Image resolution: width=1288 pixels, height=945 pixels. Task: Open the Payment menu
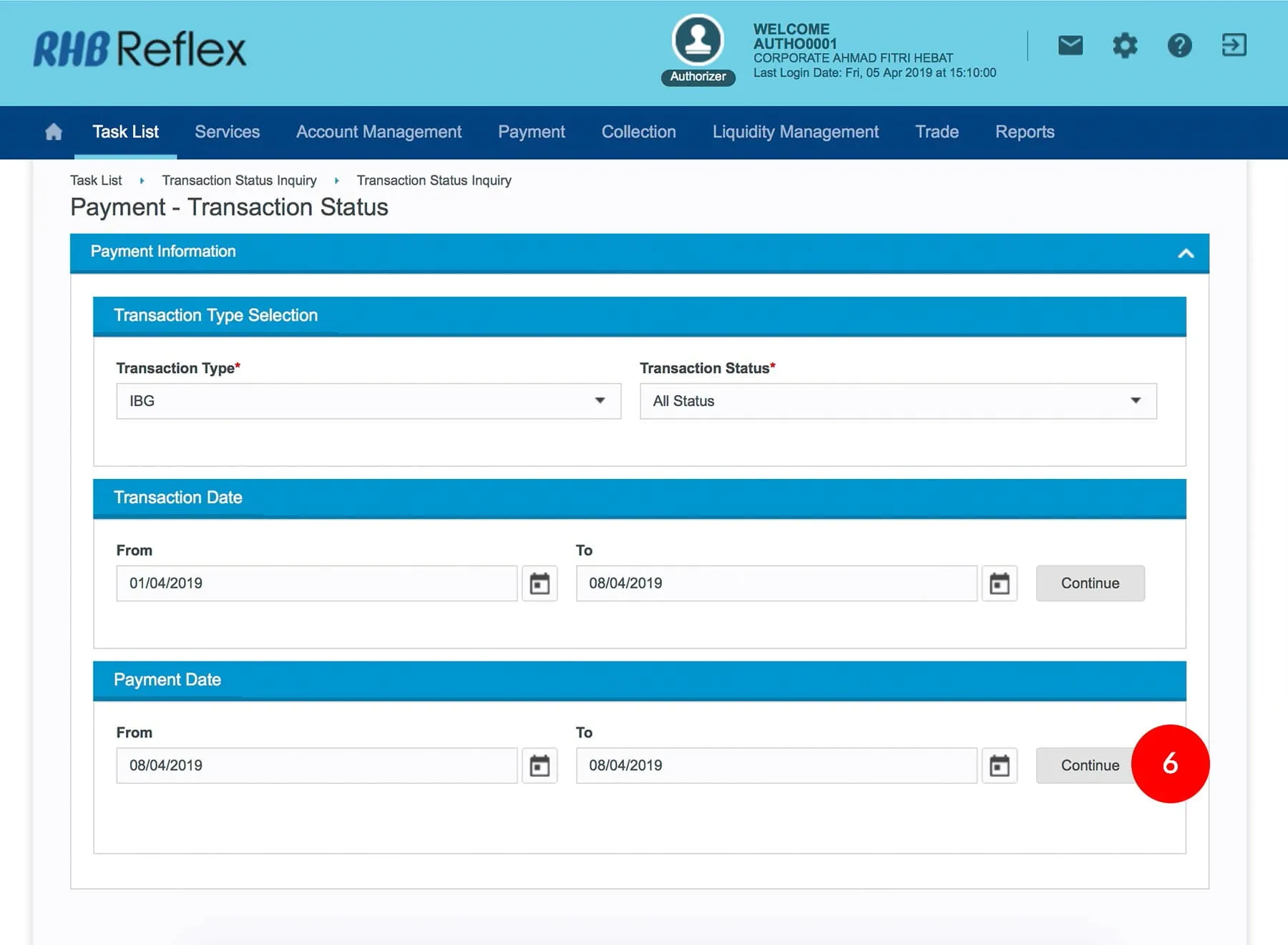pos(531,132)
